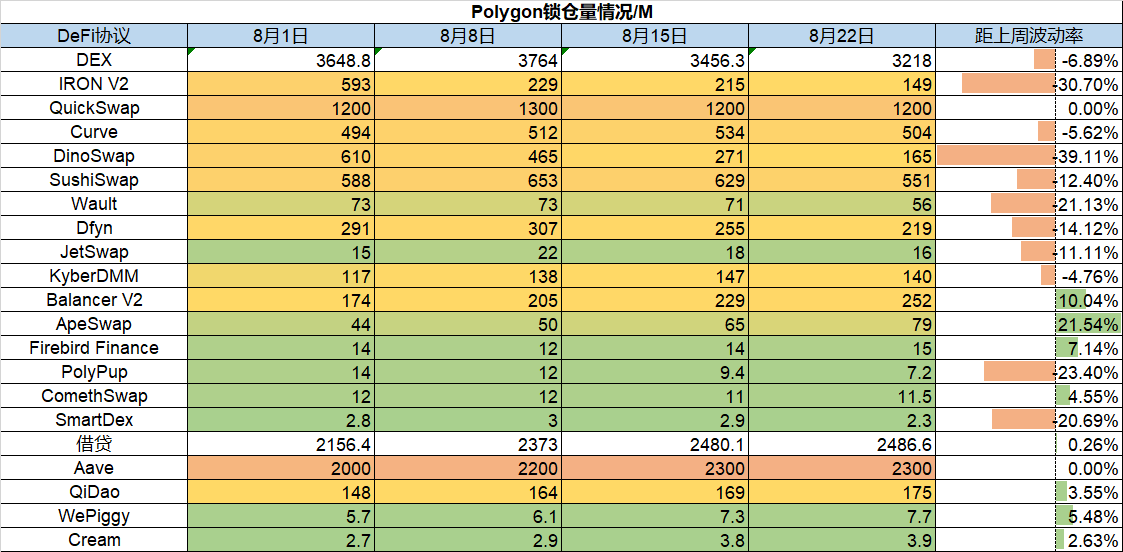Select the KyberDMM row label

point(94,276)
